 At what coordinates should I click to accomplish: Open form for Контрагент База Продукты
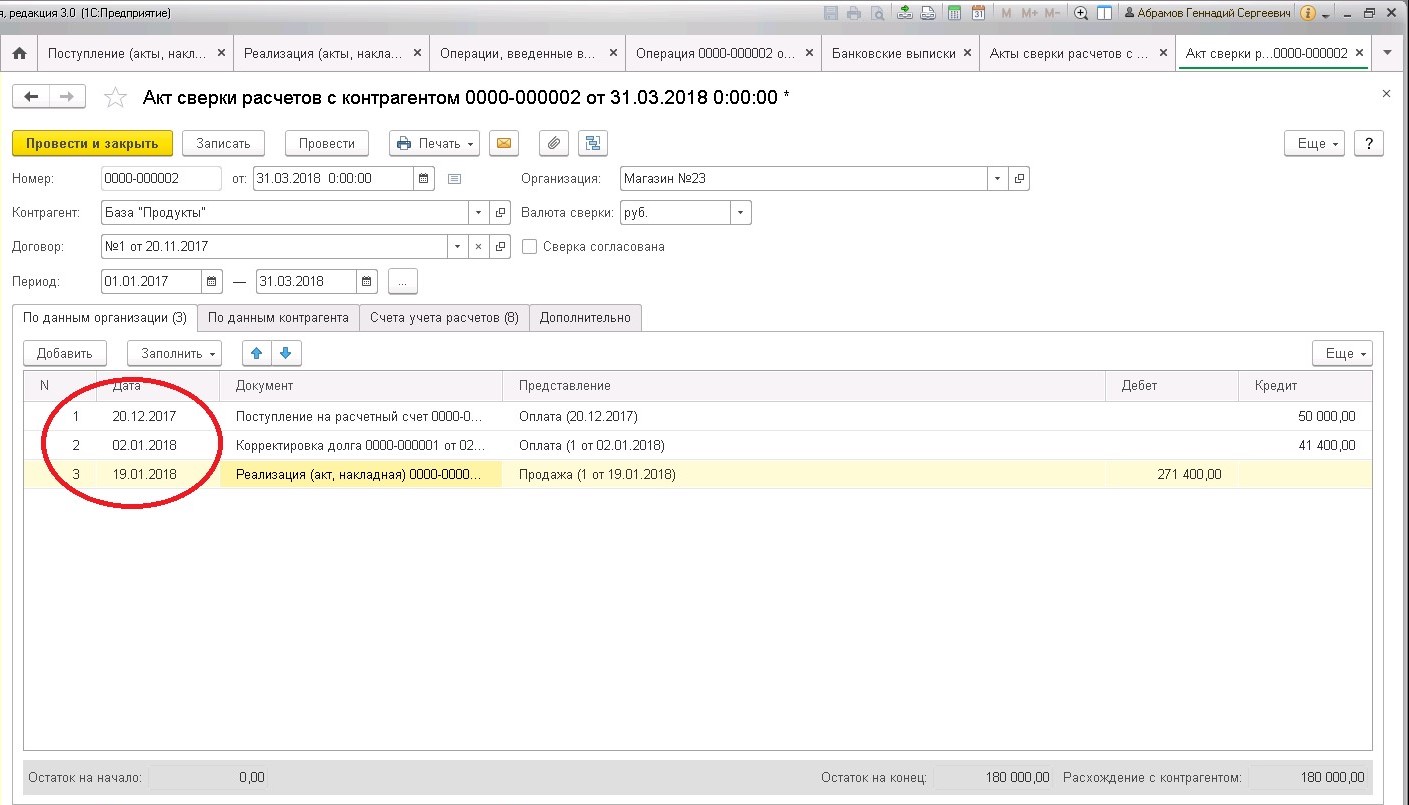click(501, 213)
